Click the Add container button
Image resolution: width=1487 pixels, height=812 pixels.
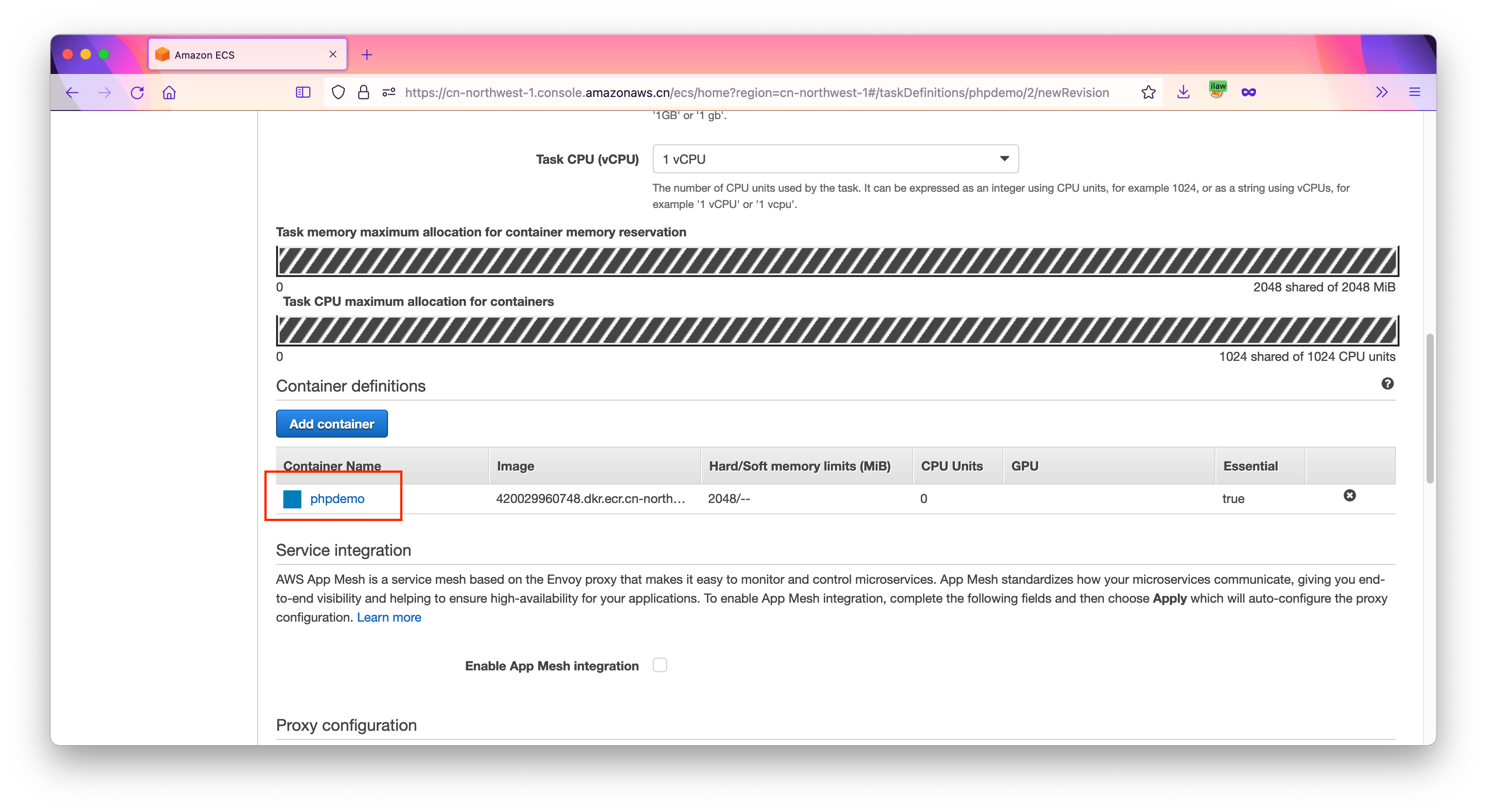332,424
